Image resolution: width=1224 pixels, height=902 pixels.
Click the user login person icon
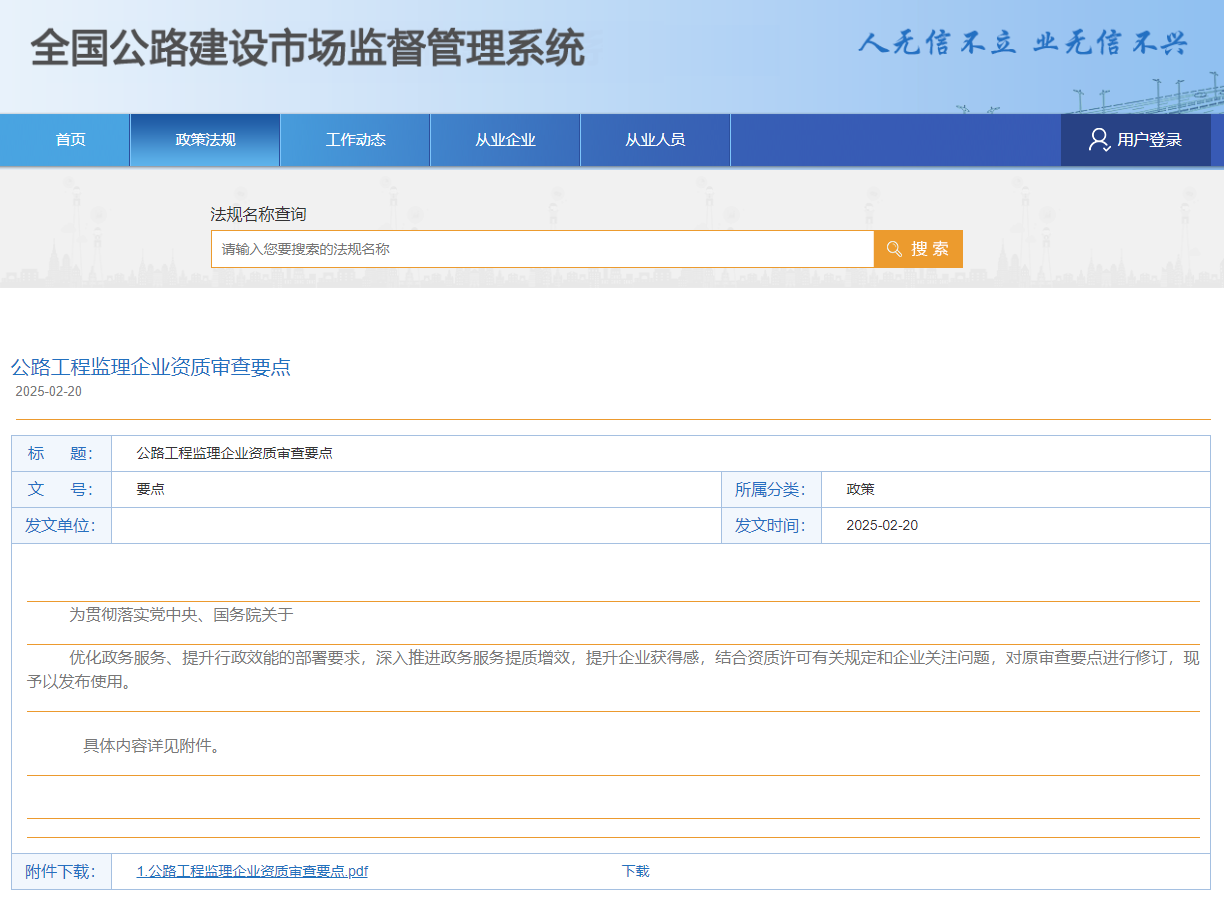pyautogui.click(x=1097, y=139)
